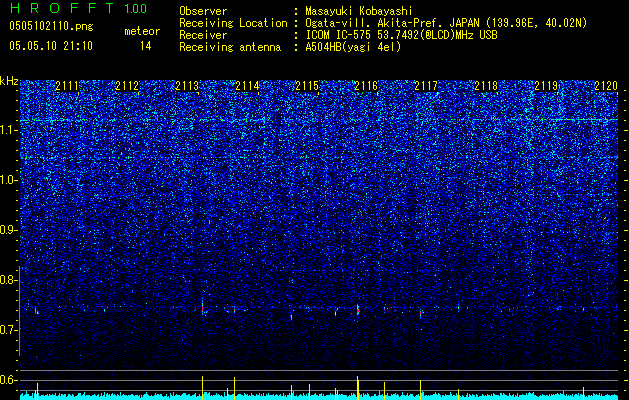This screenshot has height=400, width=629.
Task: Click the Receiving antenna label
Action: click(x=230, y=47)
